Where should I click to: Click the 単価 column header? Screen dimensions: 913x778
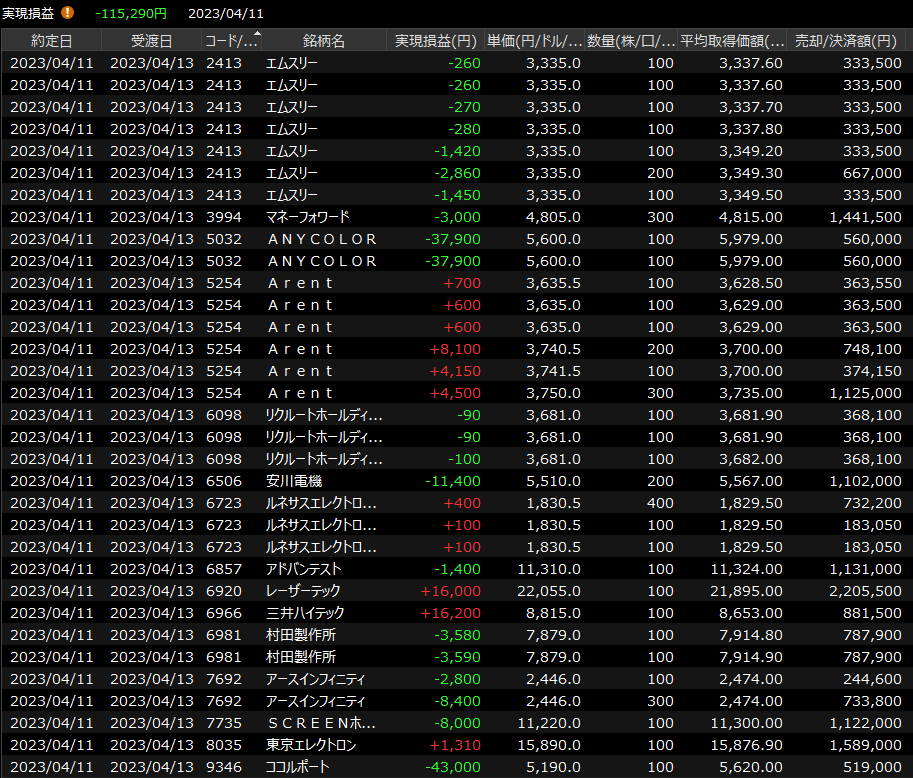click(534, 41)
